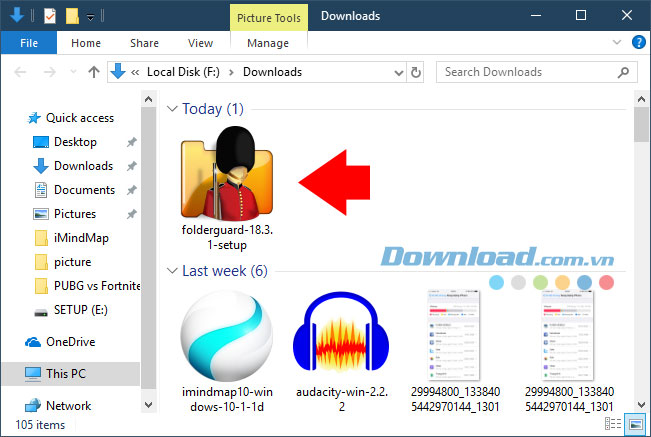The image size is (651, 437).
Task: Click the Downloads icon in address bar
Action: pos(118,71)
